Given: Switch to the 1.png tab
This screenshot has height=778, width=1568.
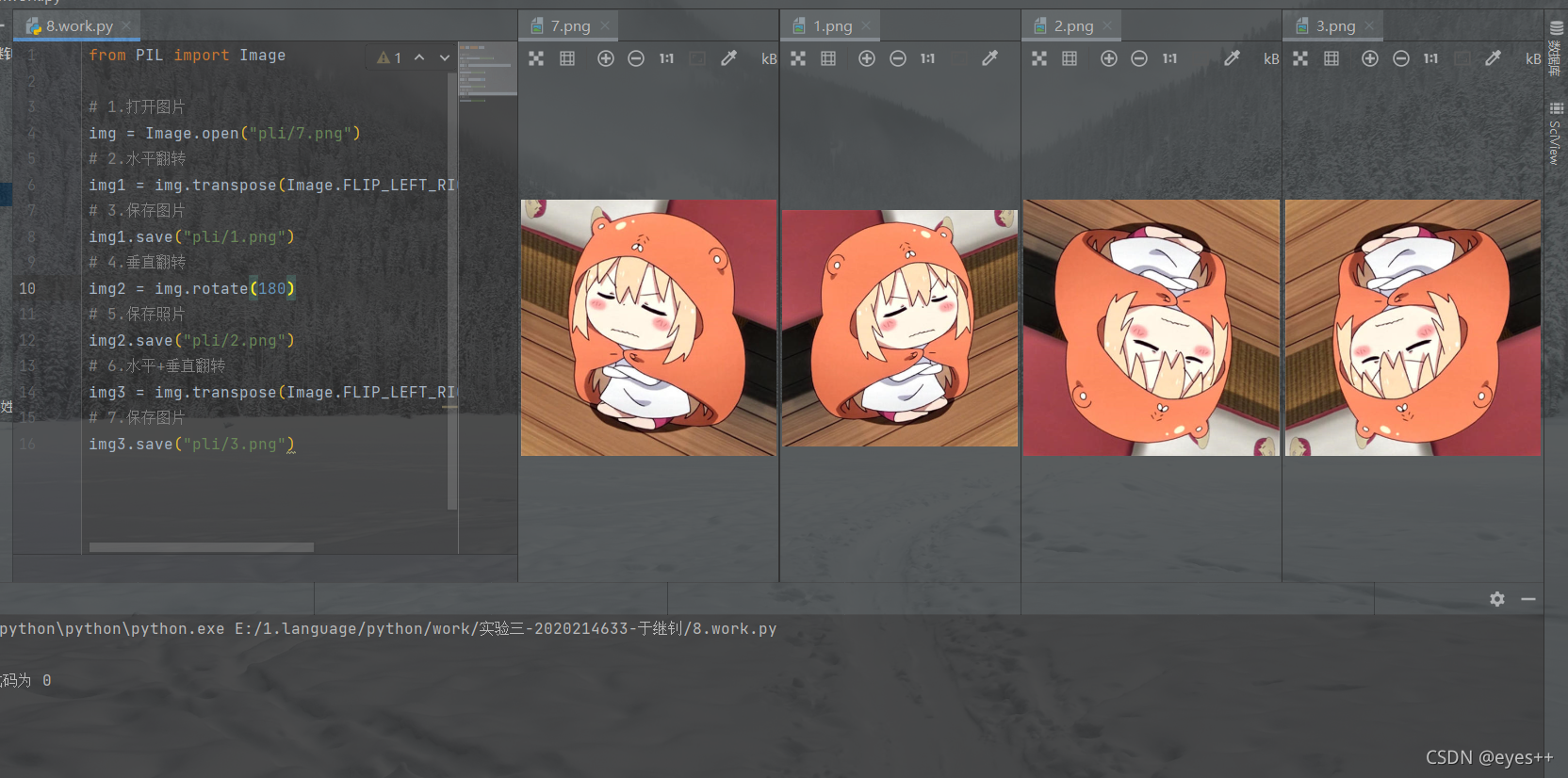Looking at the screenshot, I should click(832, 26).
